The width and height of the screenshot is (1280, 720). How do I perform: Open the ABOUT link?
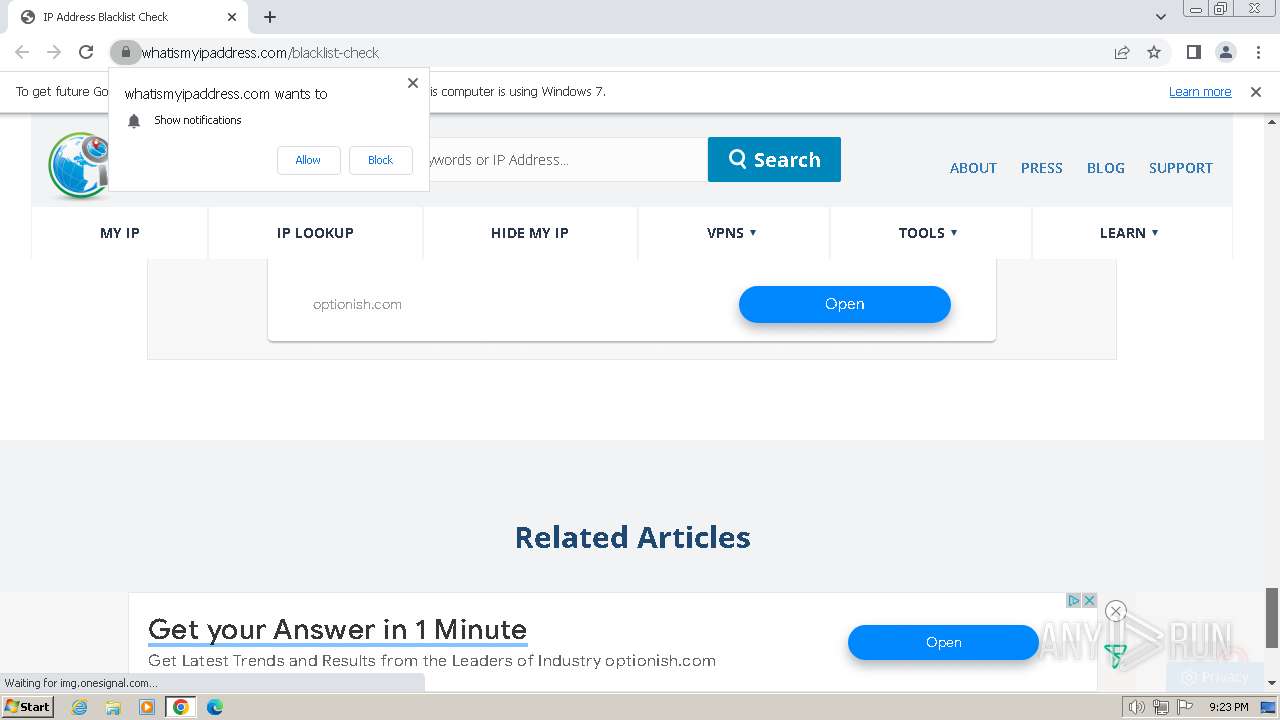click(x=973, y=168)
